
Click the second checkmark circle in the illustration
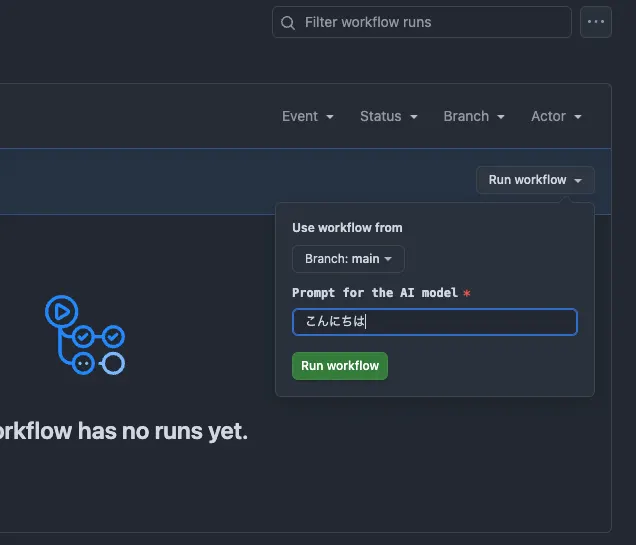click(x=113, y=337)
